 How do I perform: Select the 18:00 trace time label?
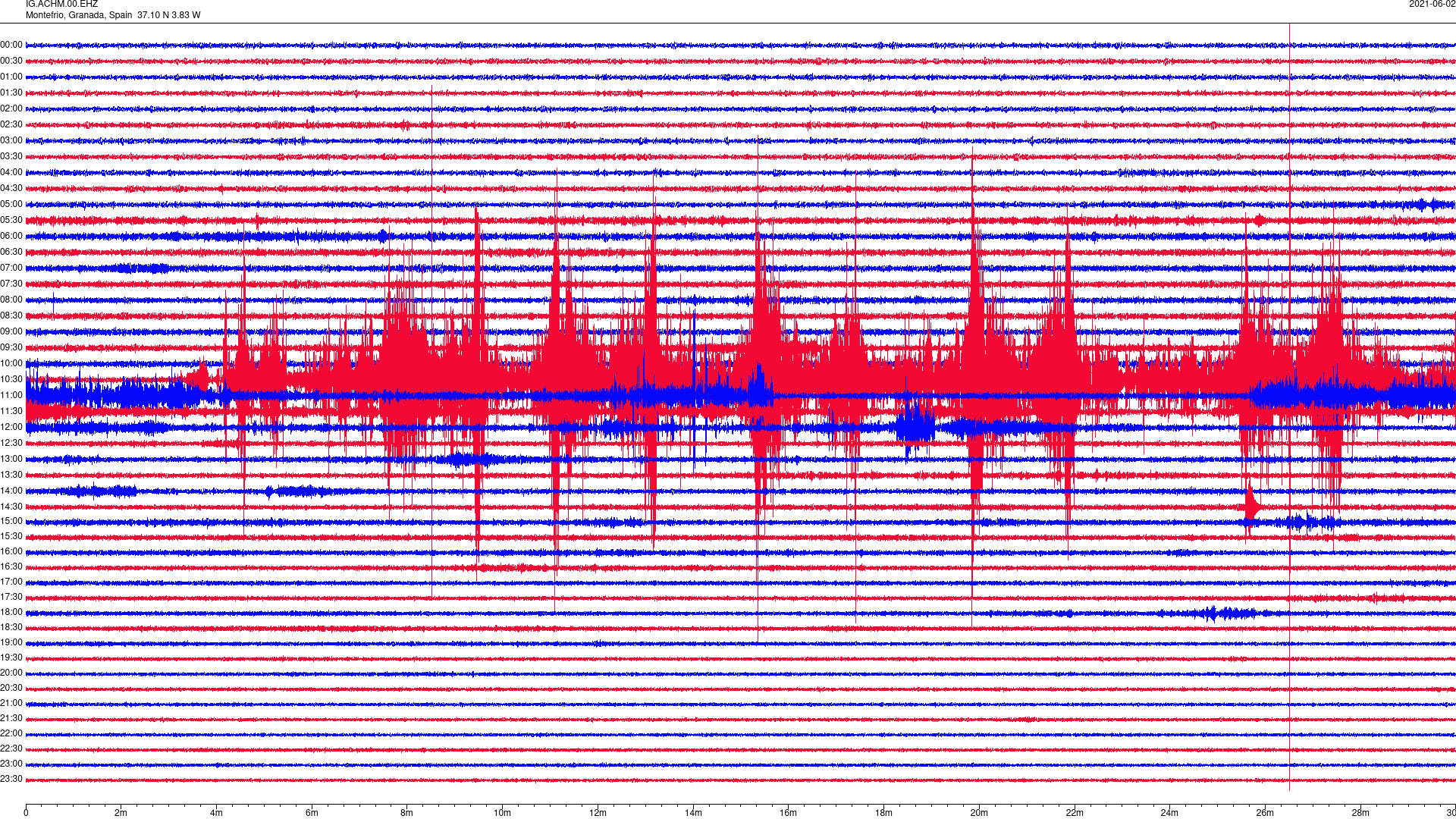(11, 613)
